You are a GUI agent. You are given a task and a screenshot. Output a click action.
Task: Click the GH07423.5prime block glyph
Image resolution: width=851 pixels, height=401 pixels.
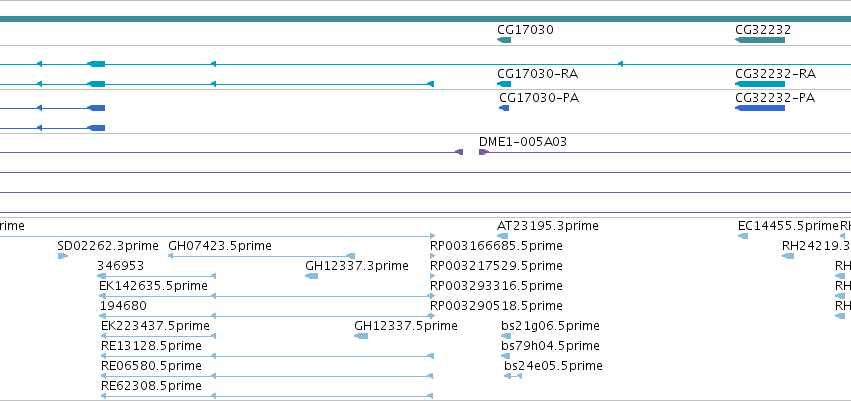click(x=351, y=256)
